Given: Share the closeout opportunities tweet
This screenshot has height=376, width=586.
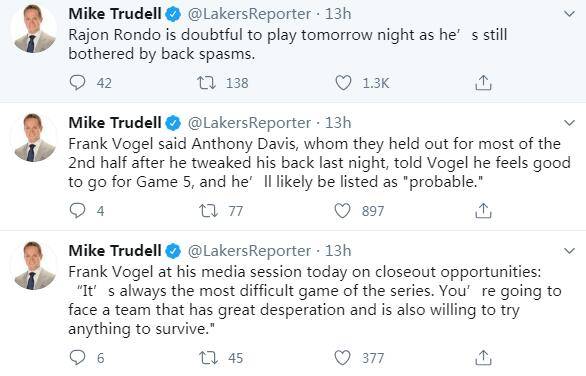Looking at the screenshot, I should (x=483, y=358).
